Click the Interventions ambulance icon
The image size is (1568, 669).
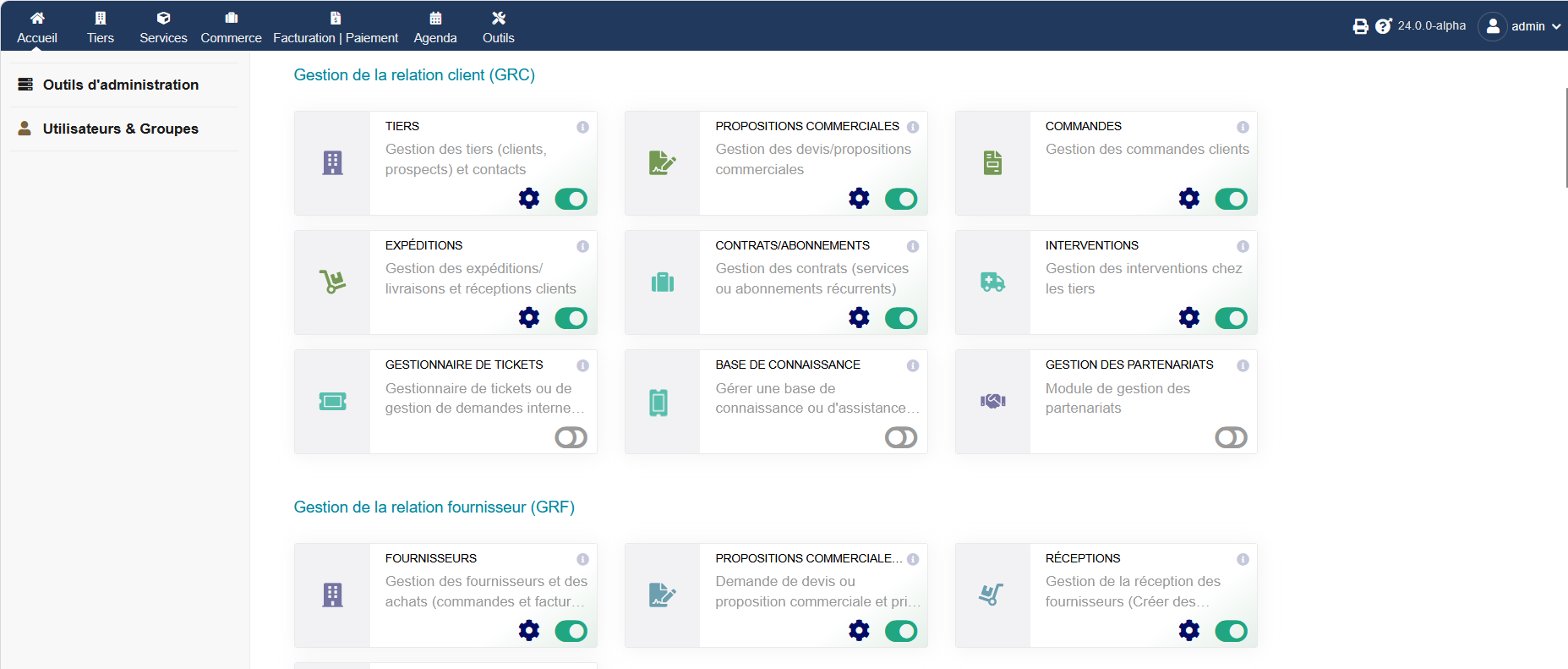(x=992, y=282)
